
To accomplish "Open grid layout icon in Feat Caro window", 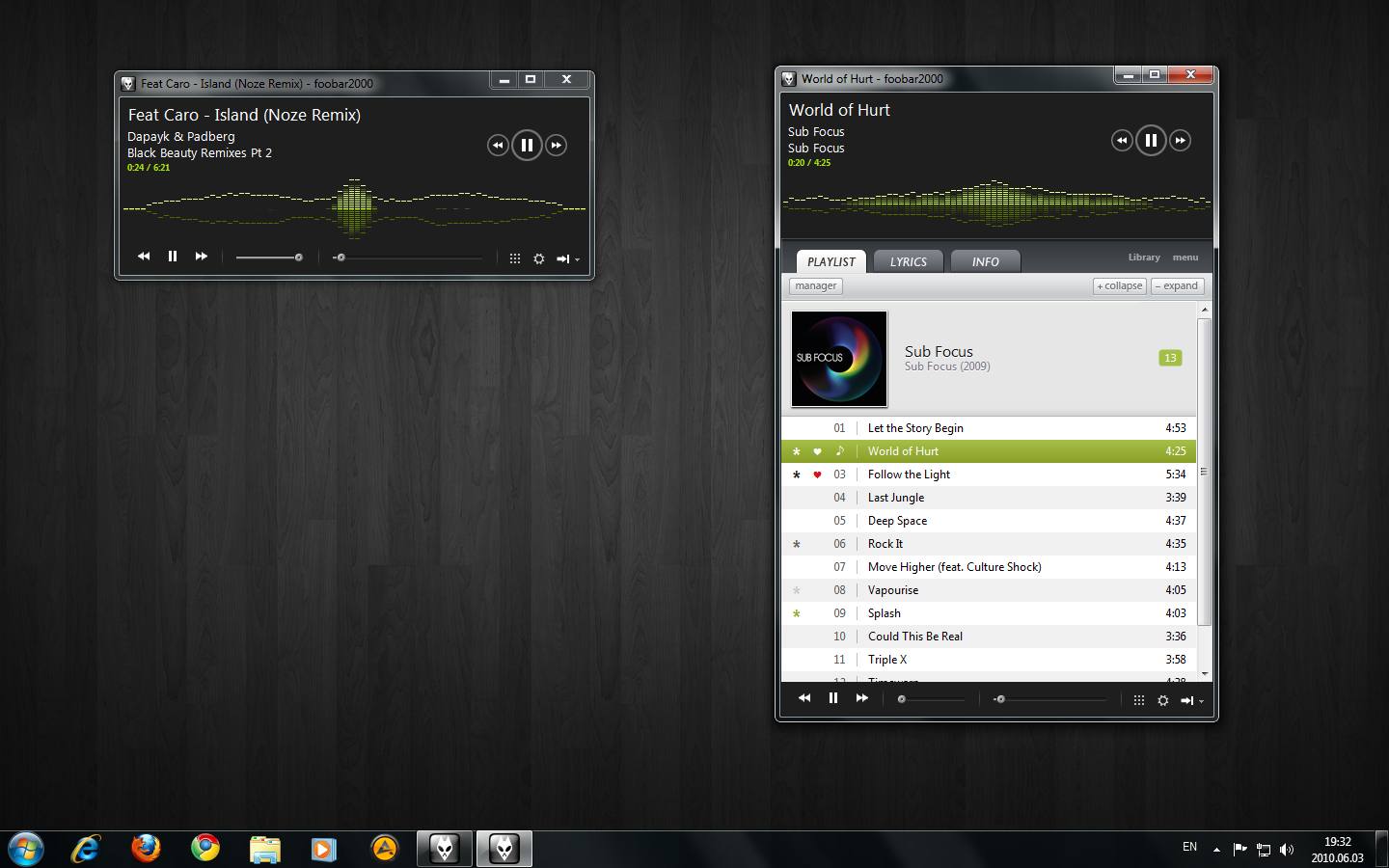I will (515, 258).
